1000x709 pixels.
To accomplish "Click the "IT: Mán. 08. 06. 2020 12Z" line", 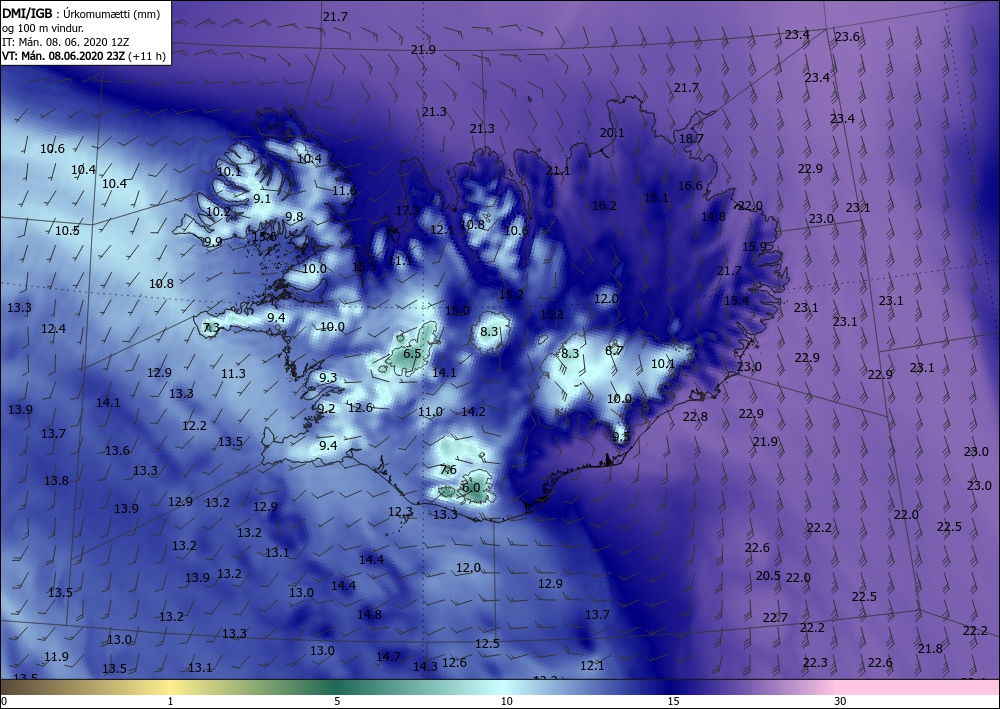I will (x=66, y=42).
